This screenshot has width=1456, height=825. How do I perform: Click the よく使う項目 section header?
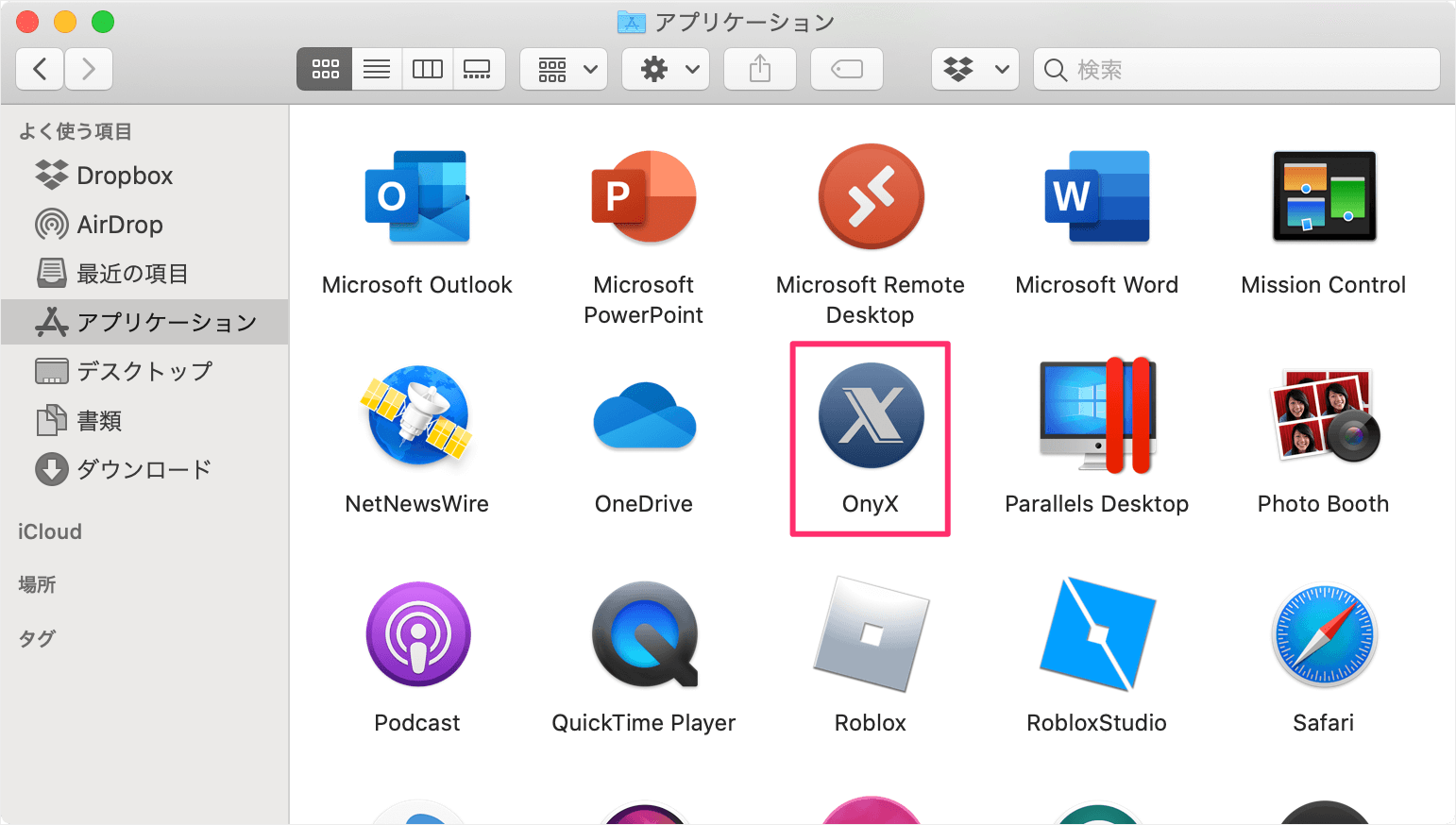pos(76,131)
